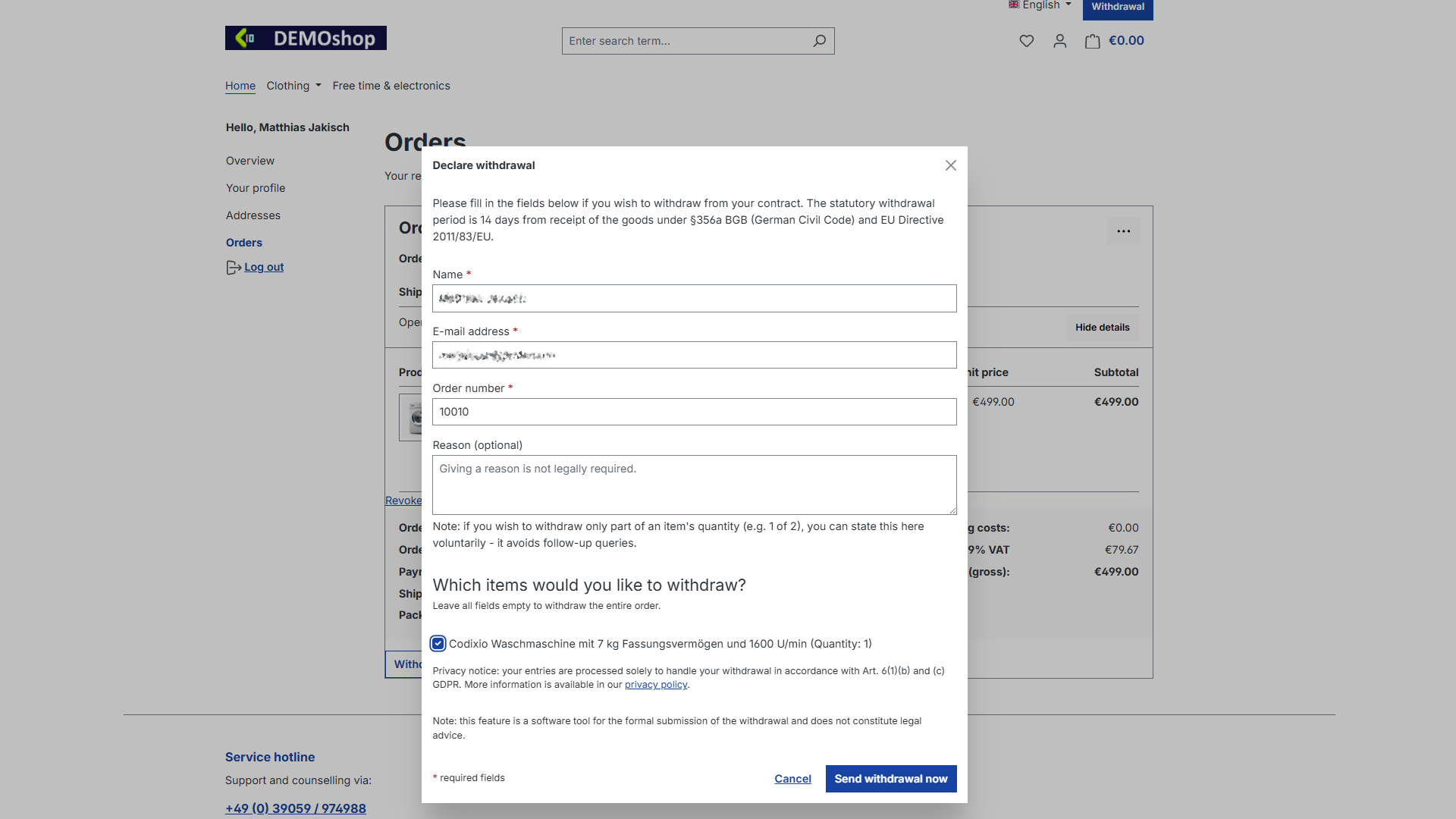Send withdrawal now
This screenshot has width=1456, height=819.
pos(891,779)
